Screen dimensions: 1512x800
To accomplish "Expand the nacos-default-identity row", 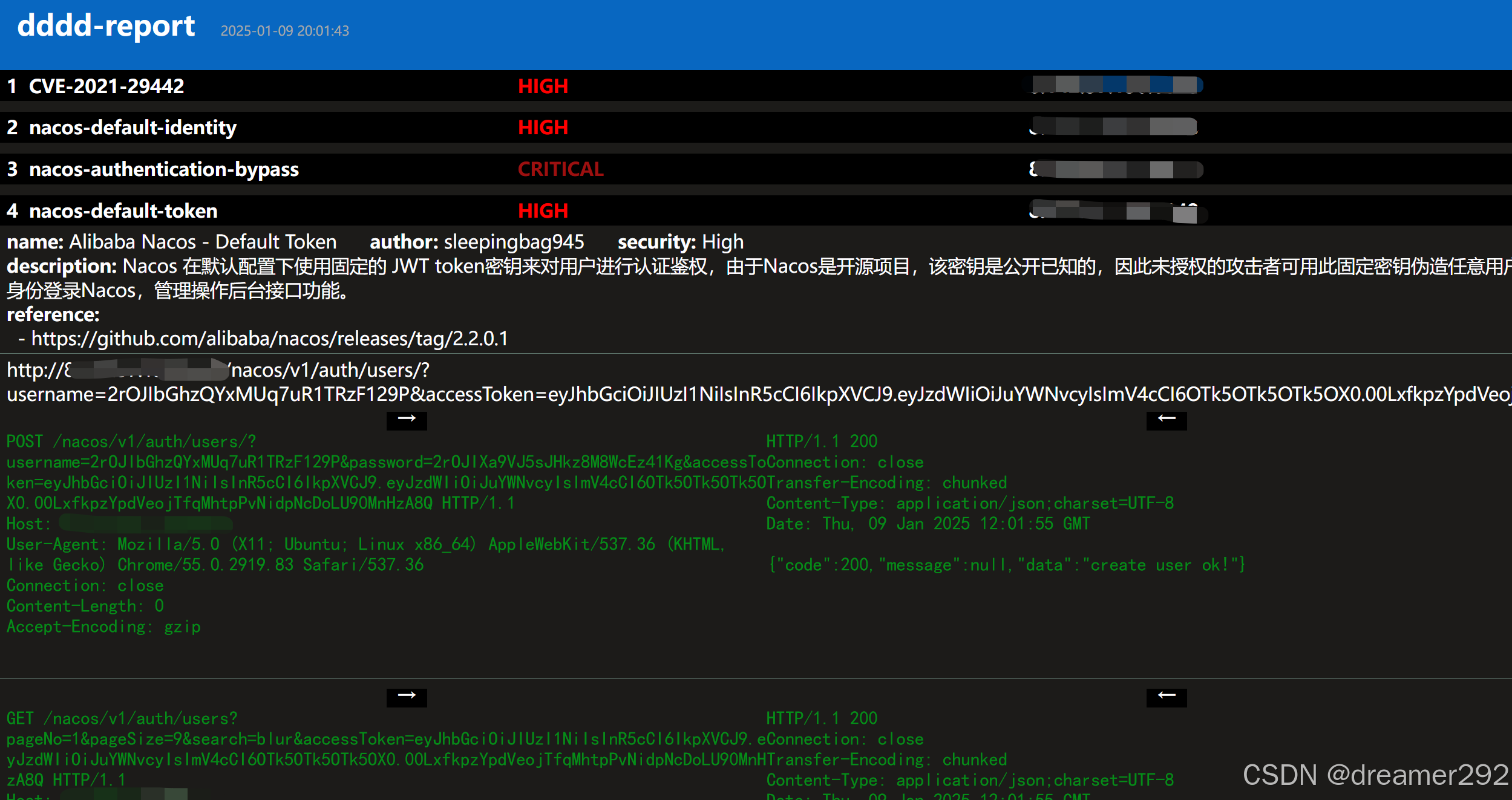I will [x=133, y=128].
